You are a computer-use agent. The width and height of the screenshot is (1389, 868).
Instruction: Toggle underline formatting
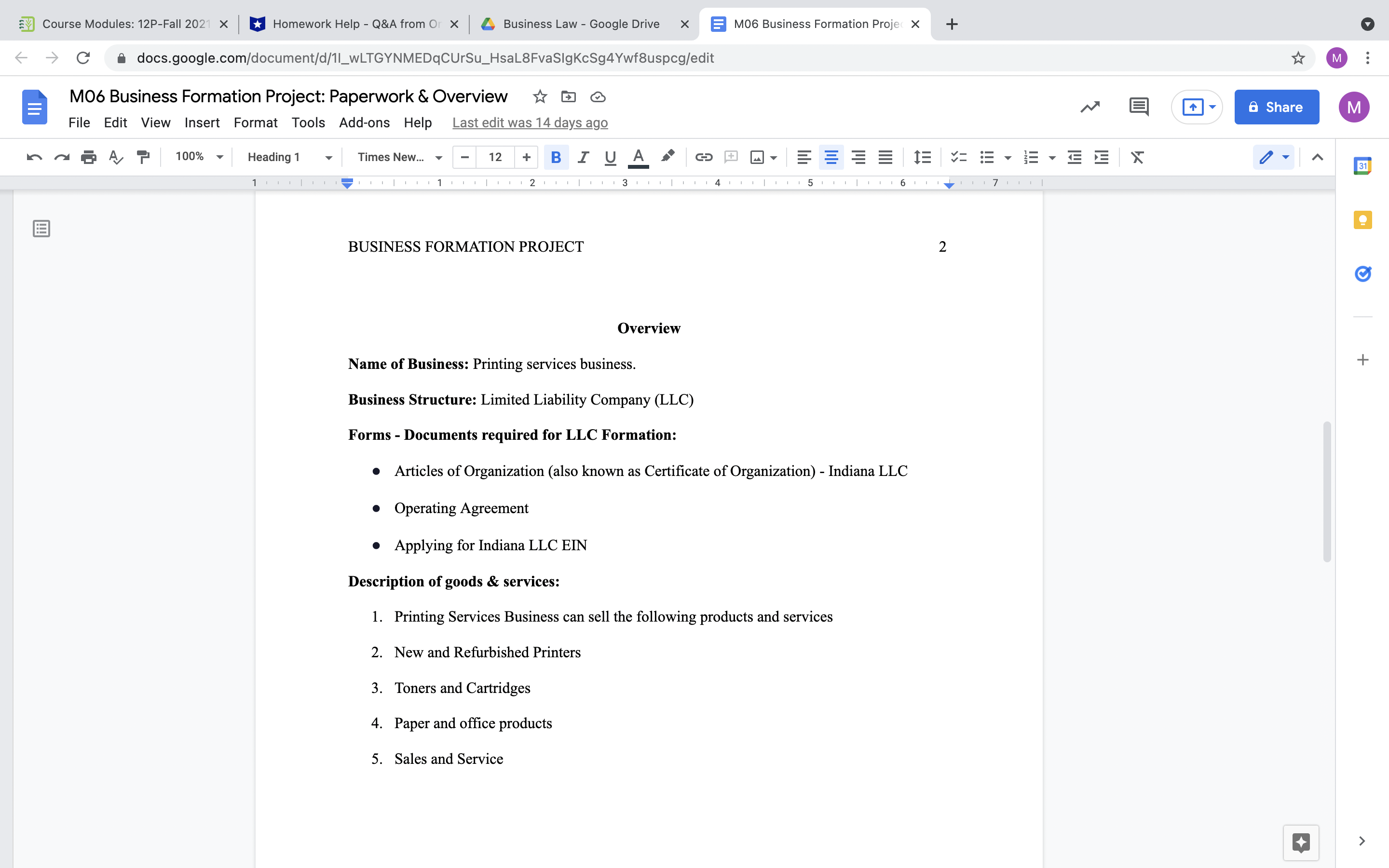tap(610, 157)
